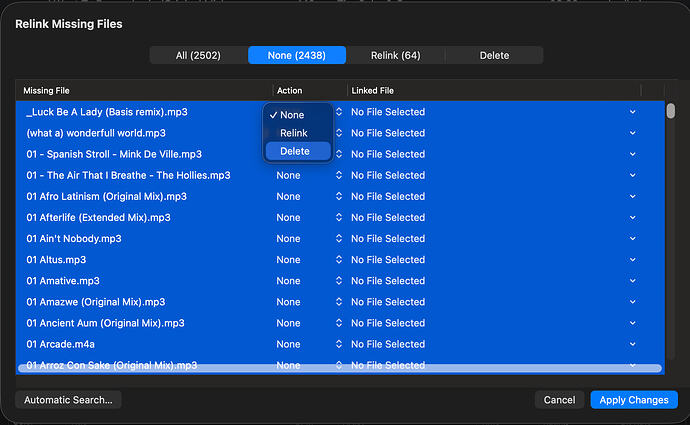Switch to the Delete filter tab

494,55
